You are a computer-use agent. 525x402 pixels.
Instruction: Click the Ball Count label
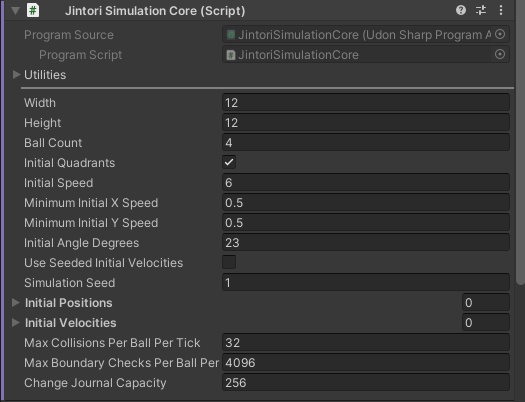pos(53,143)
